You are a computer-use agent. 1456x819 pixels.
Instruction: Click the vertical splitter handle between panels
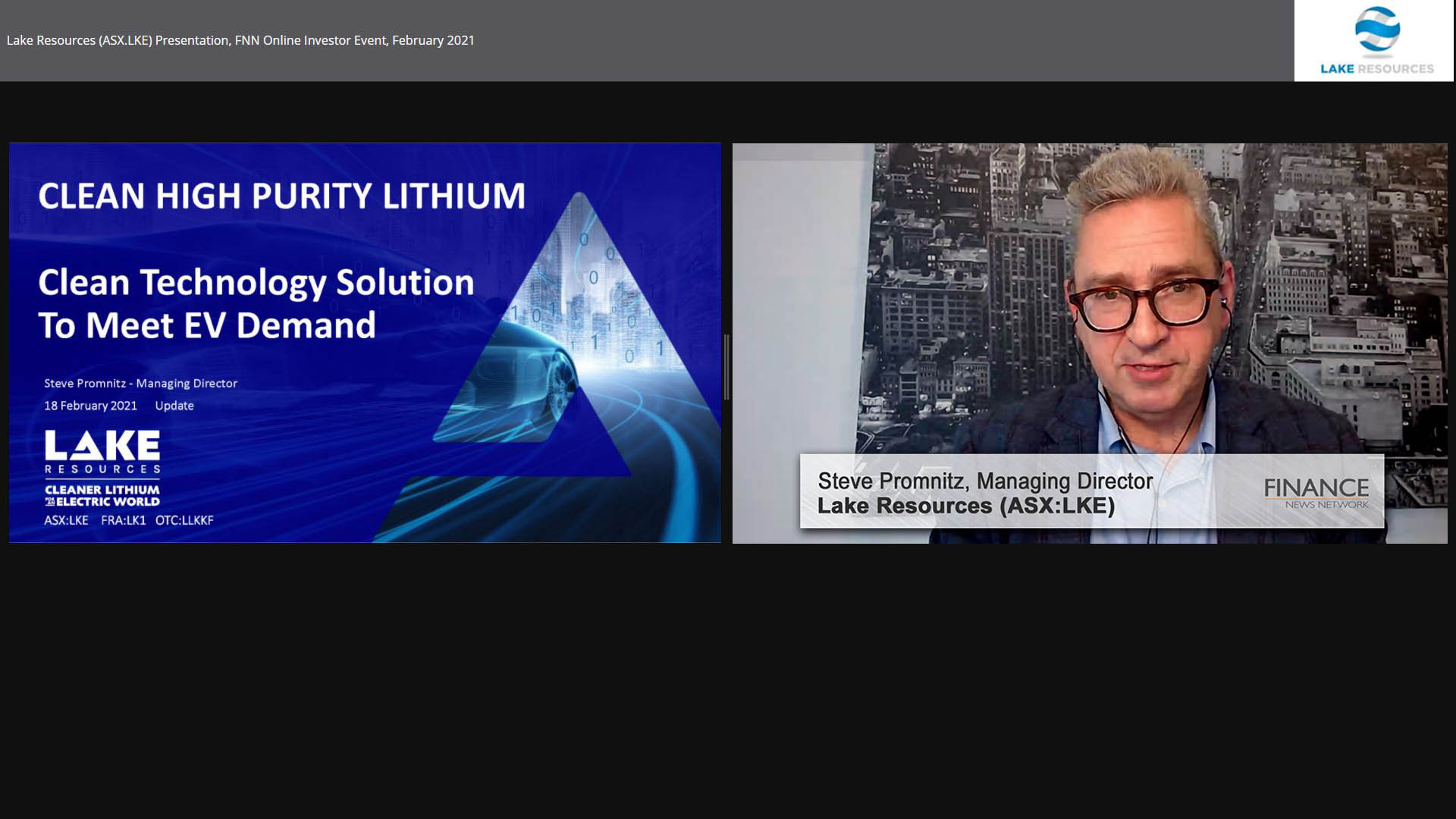[x=726, y=367]
